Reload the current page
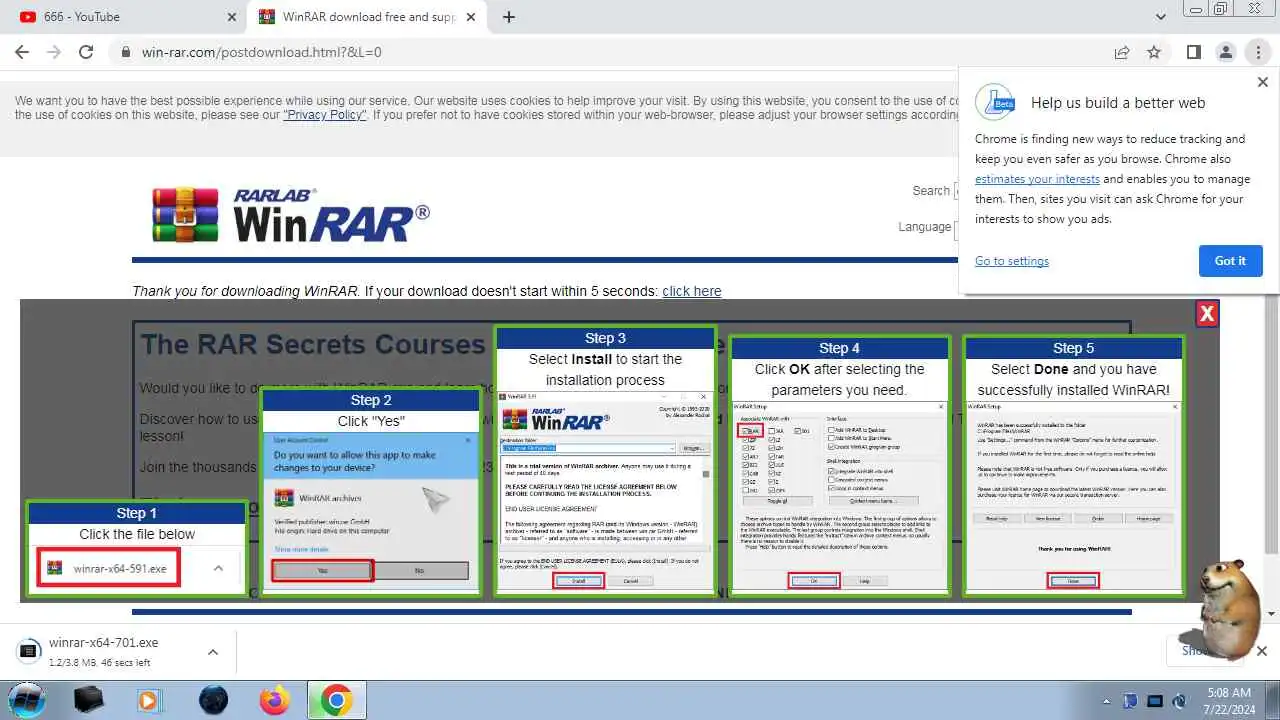The width and height of the screenshot is (1280, 720). point(86,52)
